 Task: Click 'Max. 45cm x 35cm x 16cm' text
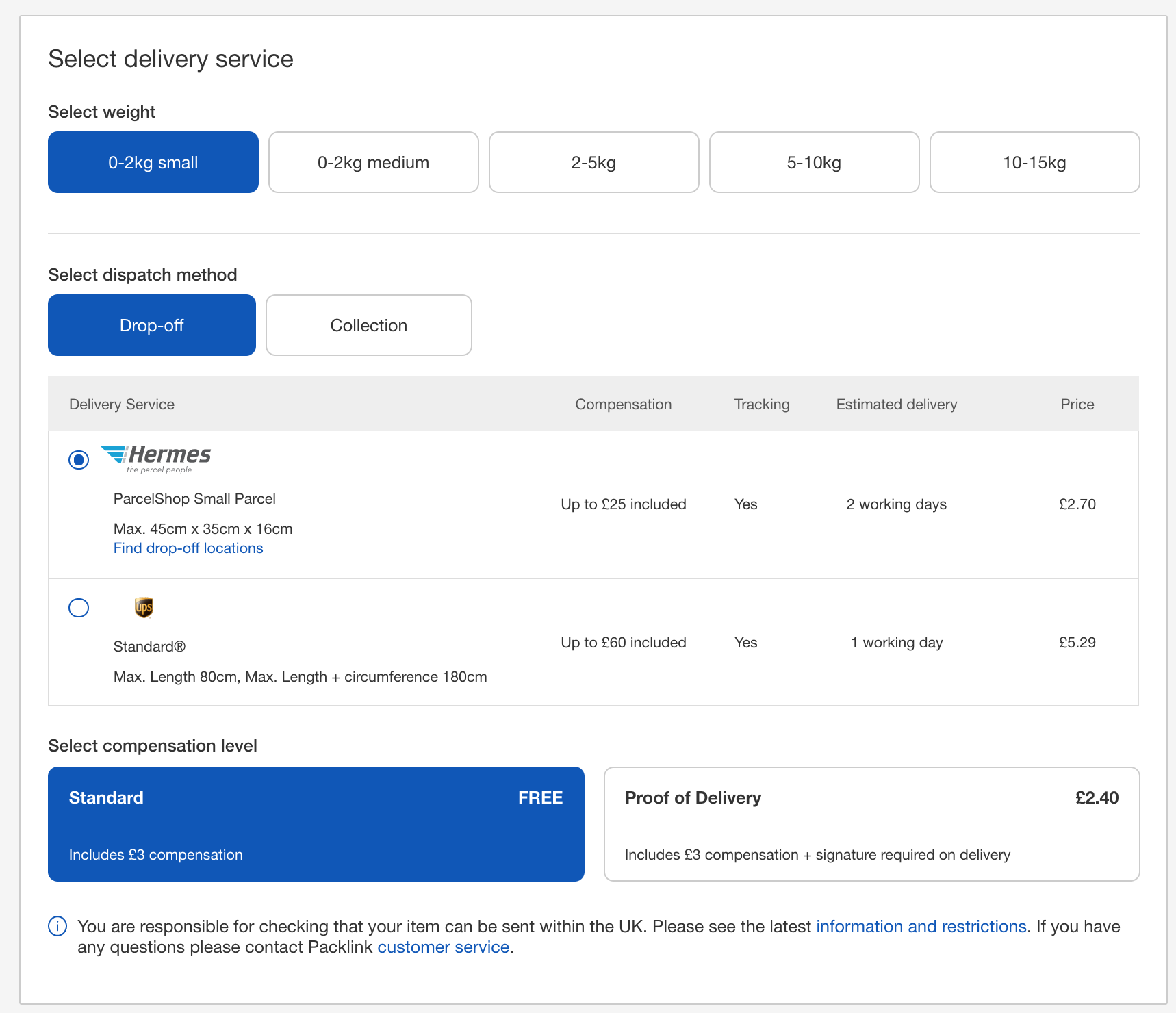(203, 529)
